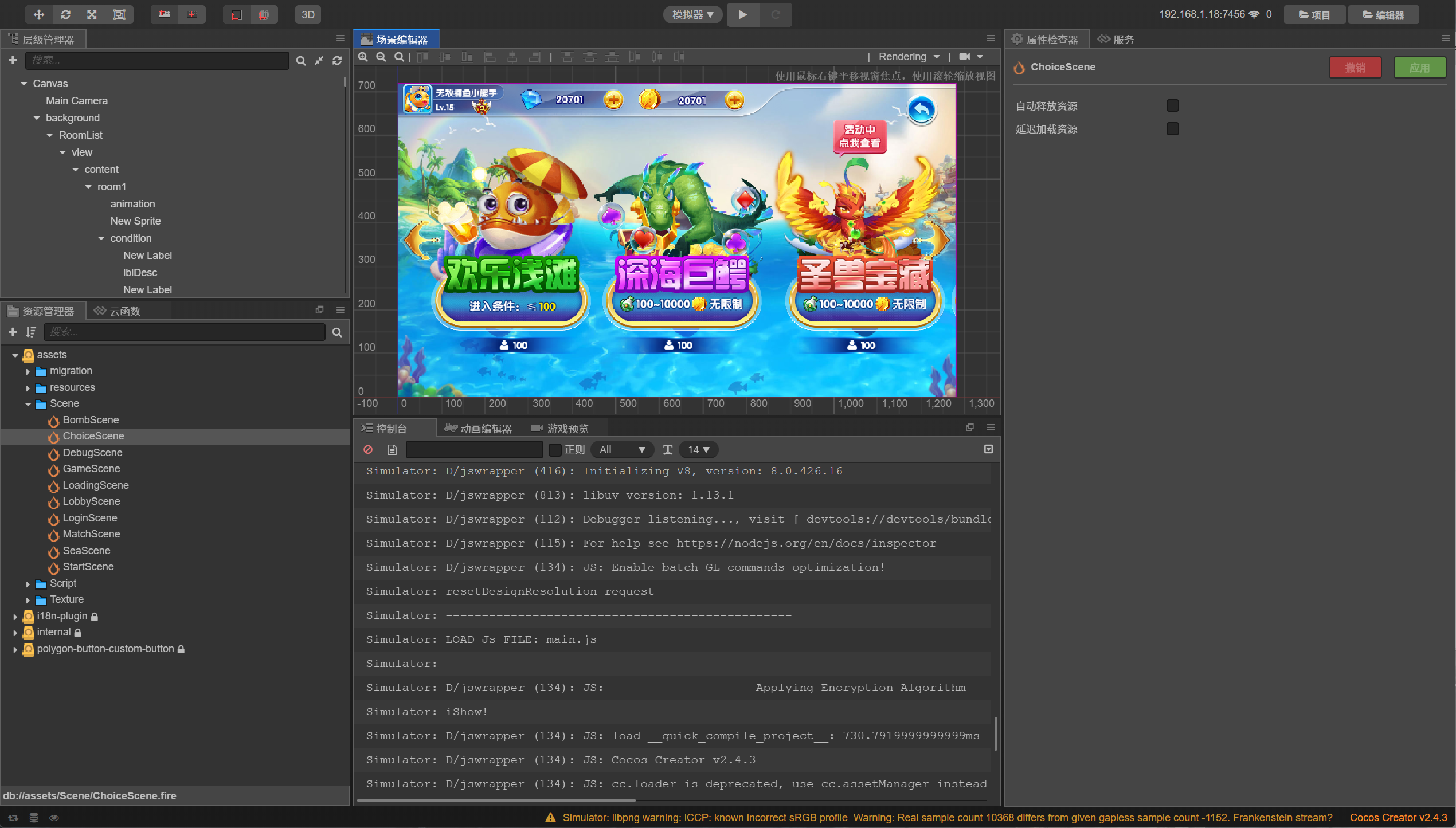Open the simulator platform dropdown
This screenshot has height=828, width=1456.
tap(692, 14)
